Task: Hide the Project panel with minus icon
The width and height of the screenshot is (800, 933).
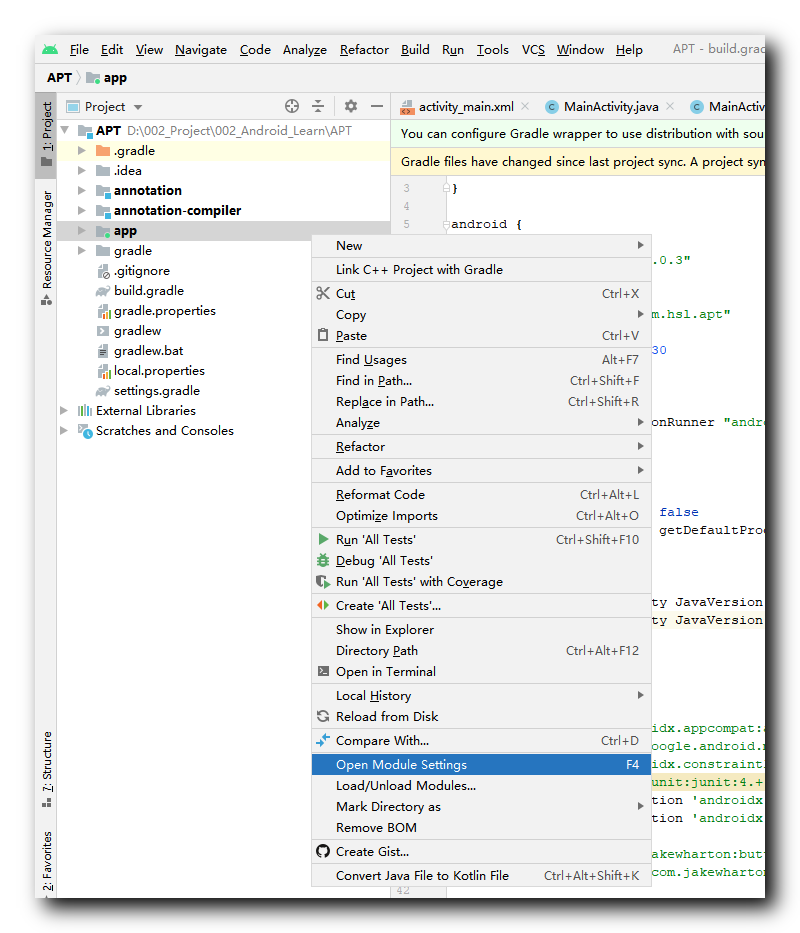Action: pyautogui.click(x=377, y=107)
